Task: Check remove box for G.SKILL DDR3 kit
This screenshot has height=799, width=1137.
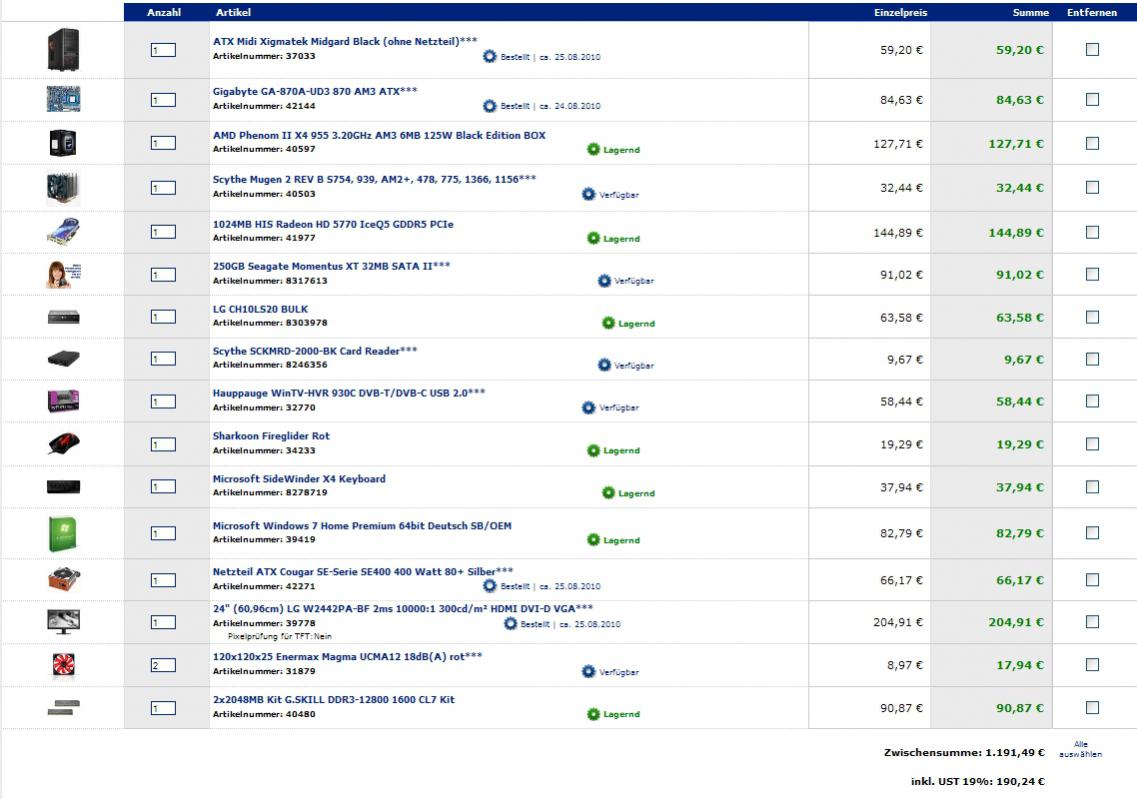Action: pos(1092,708)
